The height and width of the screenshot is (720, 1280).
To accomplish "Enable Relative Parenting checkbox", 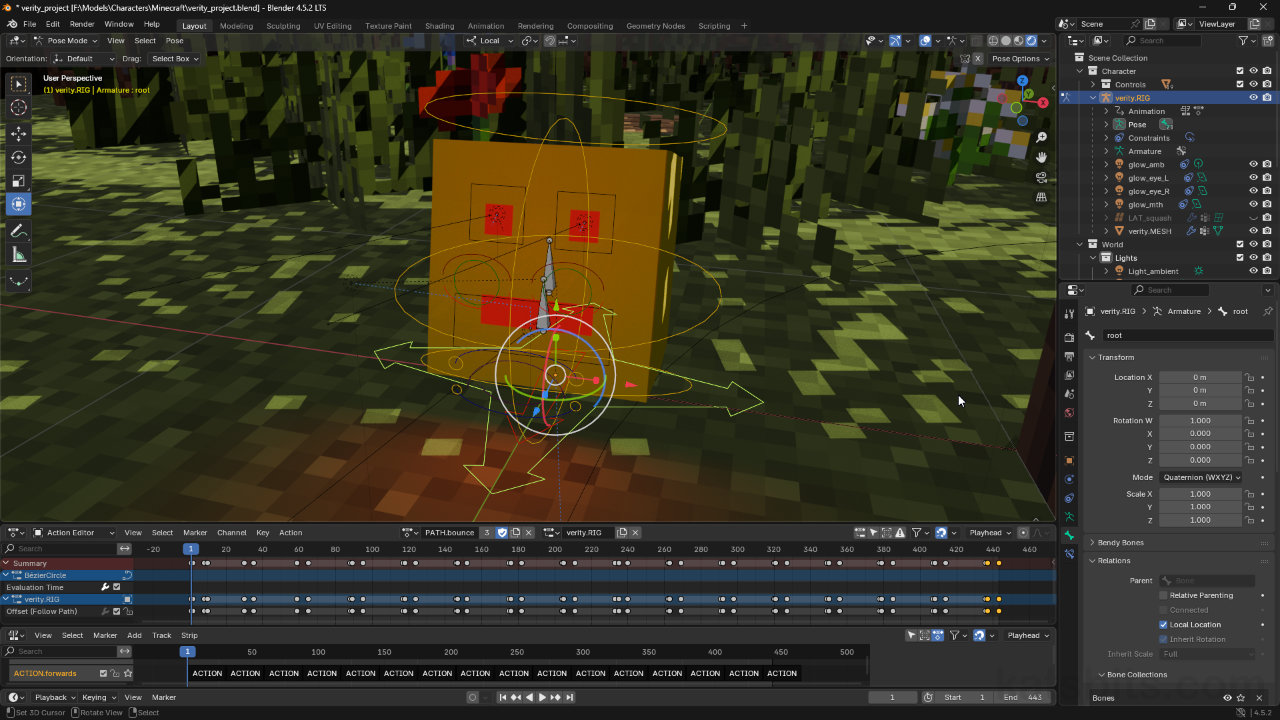I will pos(1163,595).
